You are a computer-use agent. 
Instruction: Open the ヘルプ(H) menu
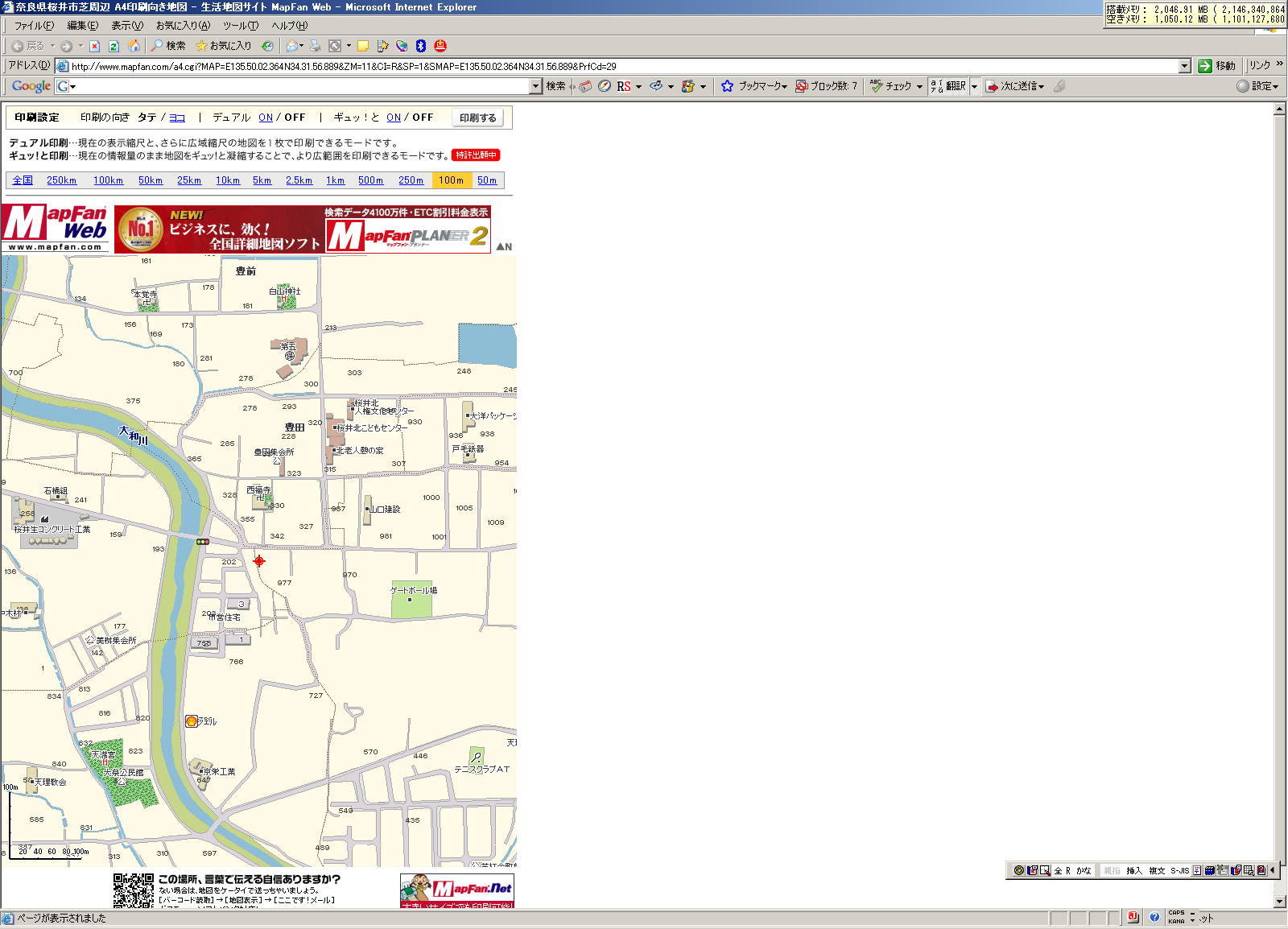click(x=289, y=26)
